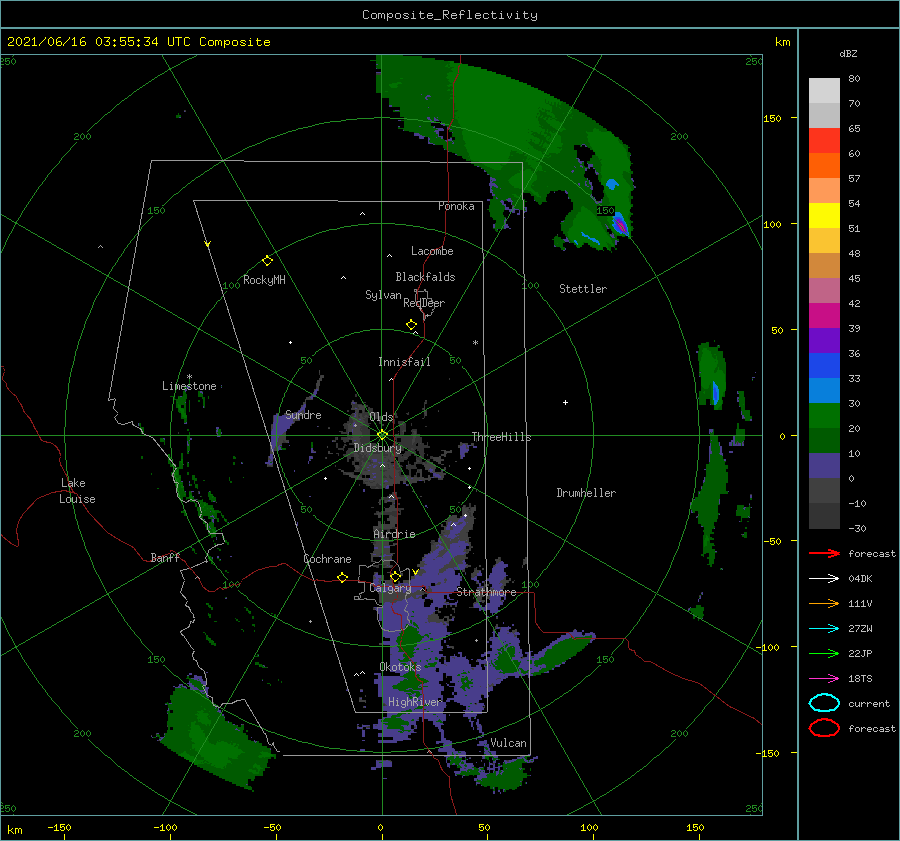This screenshot has height=841, width=900.
Task: Select the RedDeer city label
Action: point(424,303)
